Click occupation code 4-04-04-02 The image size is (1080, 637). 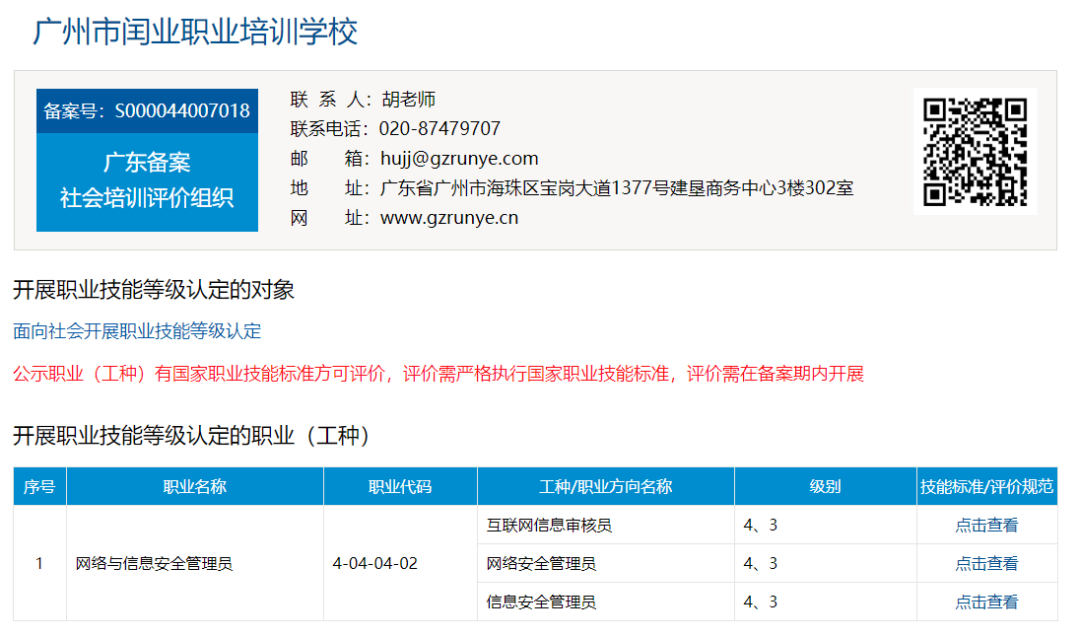pos(375,564)
